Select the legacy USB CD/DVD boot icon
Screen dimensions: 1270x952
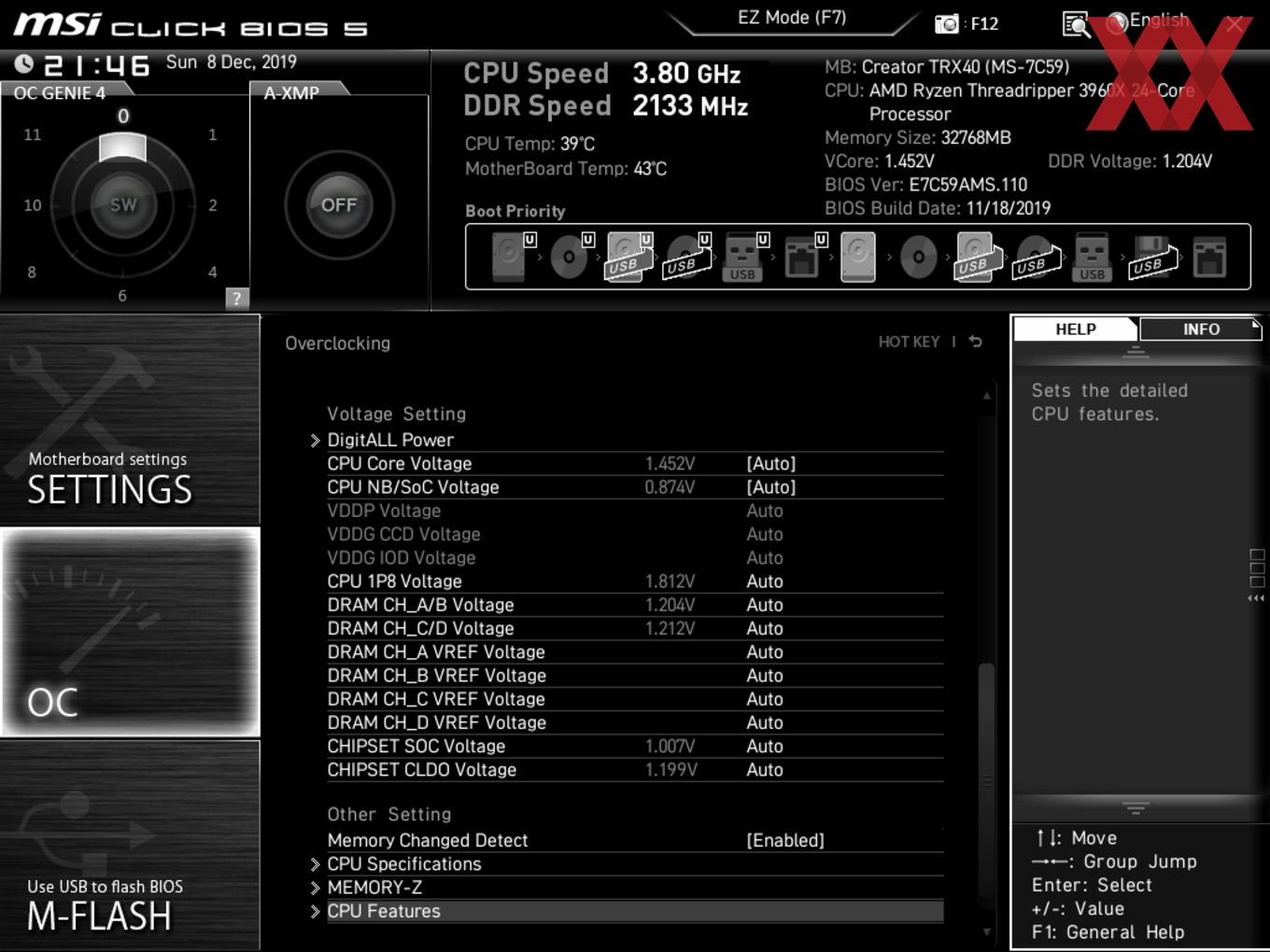click(1036, 257)
